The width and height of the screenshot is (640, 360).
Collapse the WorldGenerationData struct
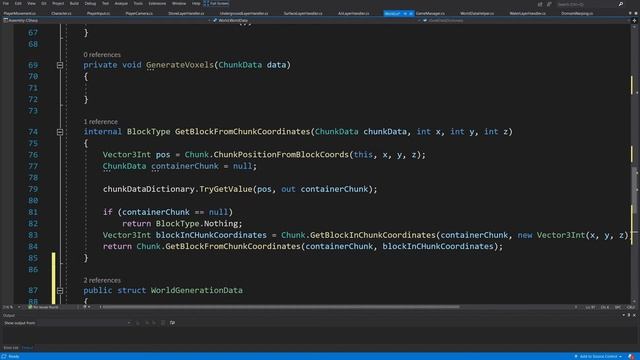[60, 291]
